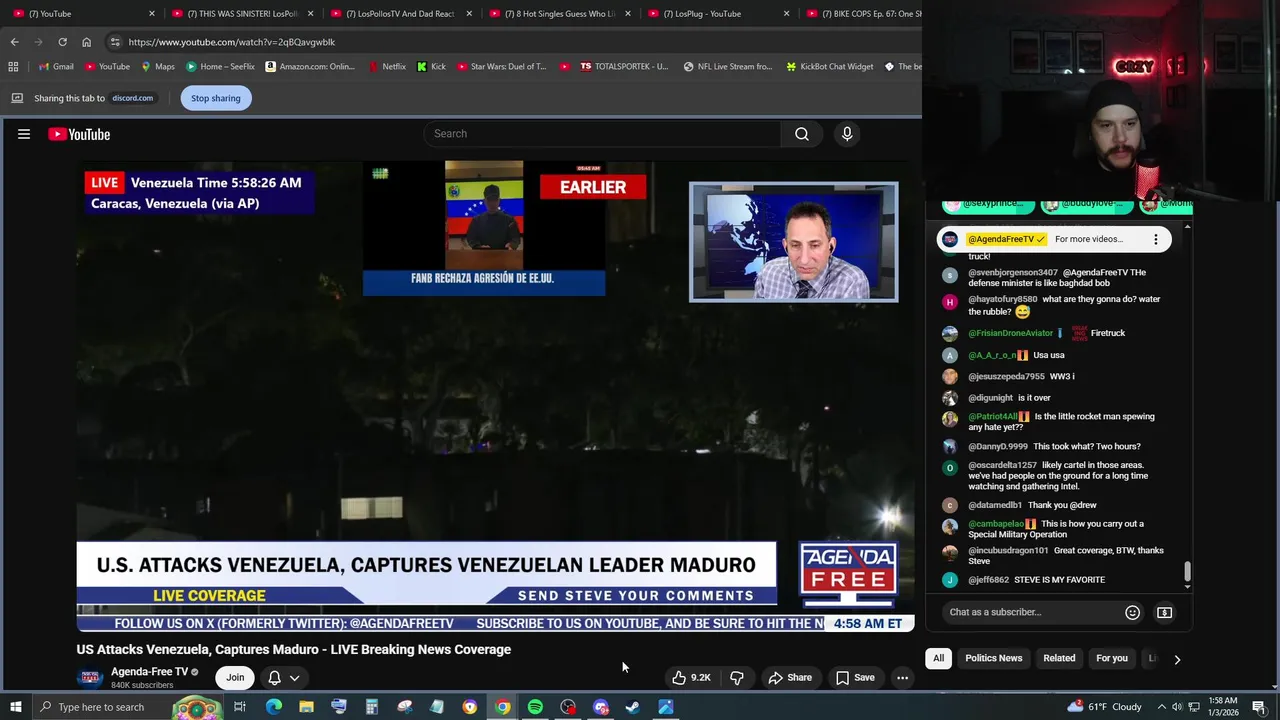Reload the current page
The height and width of the screenshot is (720, 1280).
[62, 42]
